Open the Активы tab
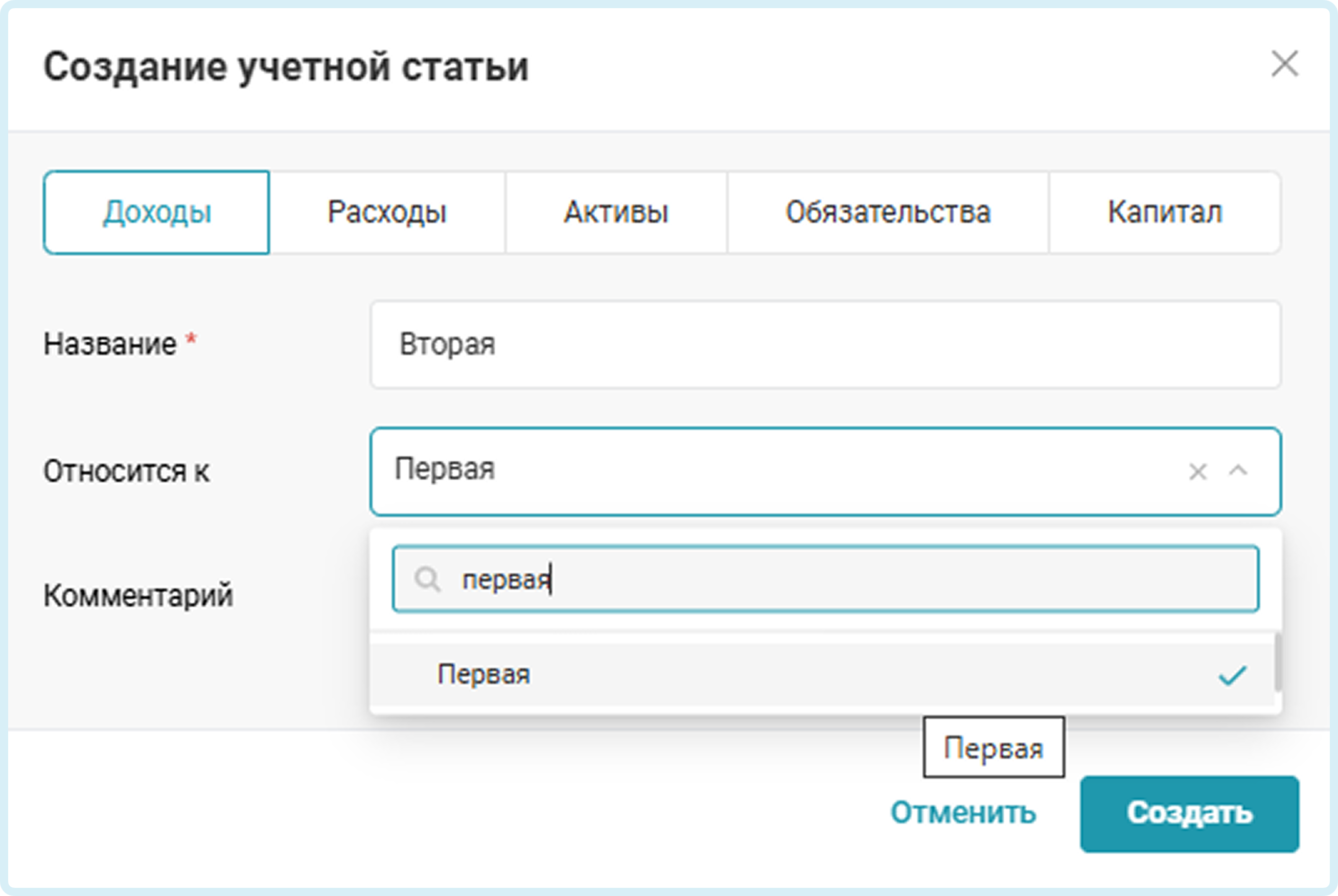This screenshot has width=1338, height=896. [615, 212]
